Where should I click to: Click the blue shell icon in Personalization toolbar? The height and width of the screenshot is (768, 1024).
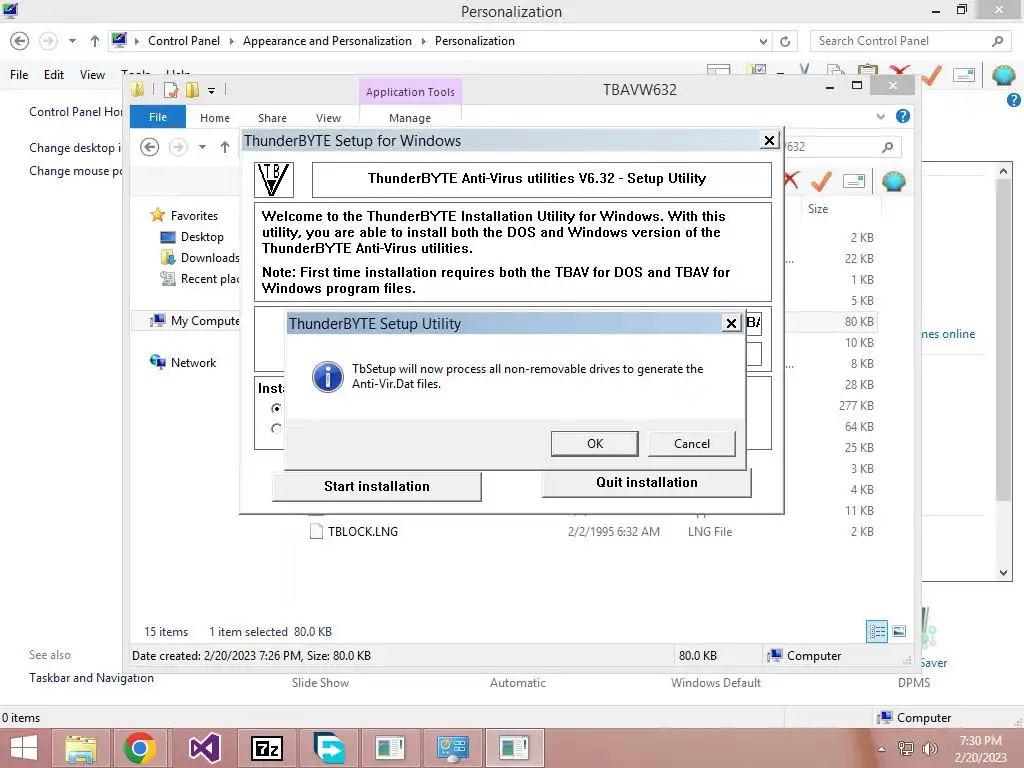1004,75
